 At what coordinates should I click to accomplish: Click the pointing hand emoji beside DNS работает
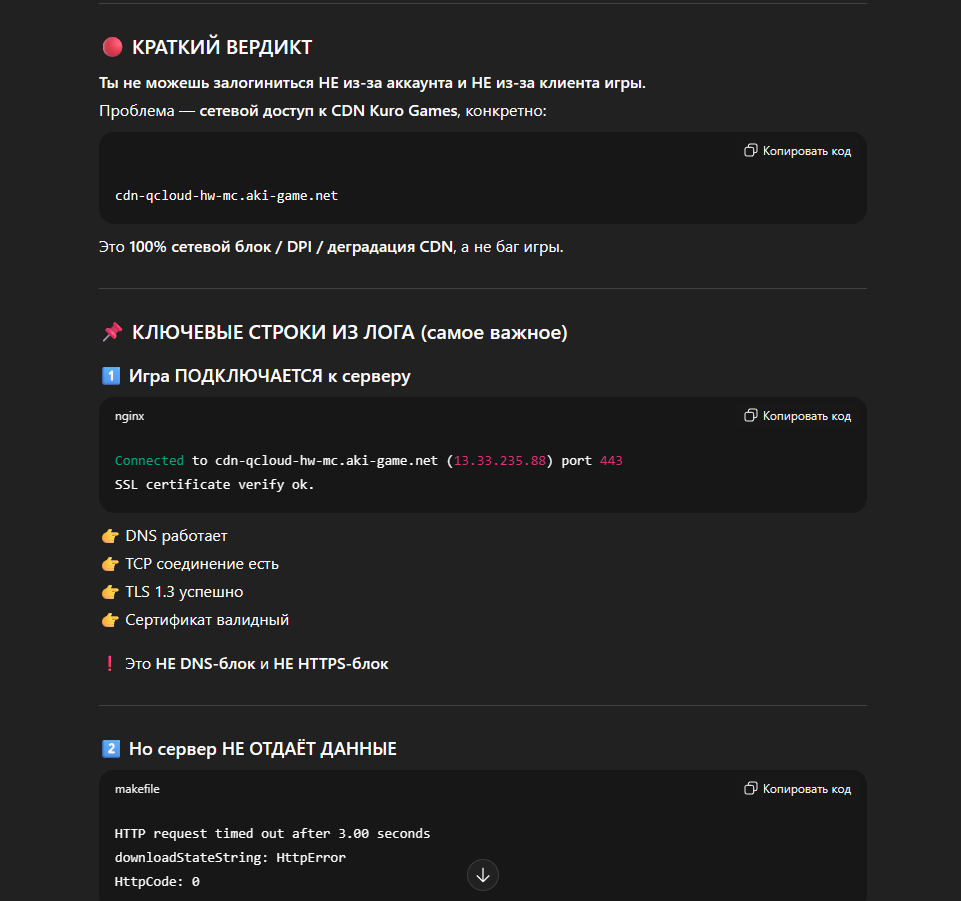(110, 536)
